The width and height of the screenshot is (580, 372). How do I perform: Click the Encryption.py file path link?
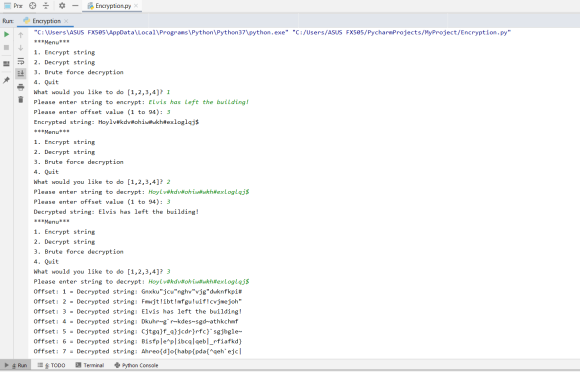point(401,33)
